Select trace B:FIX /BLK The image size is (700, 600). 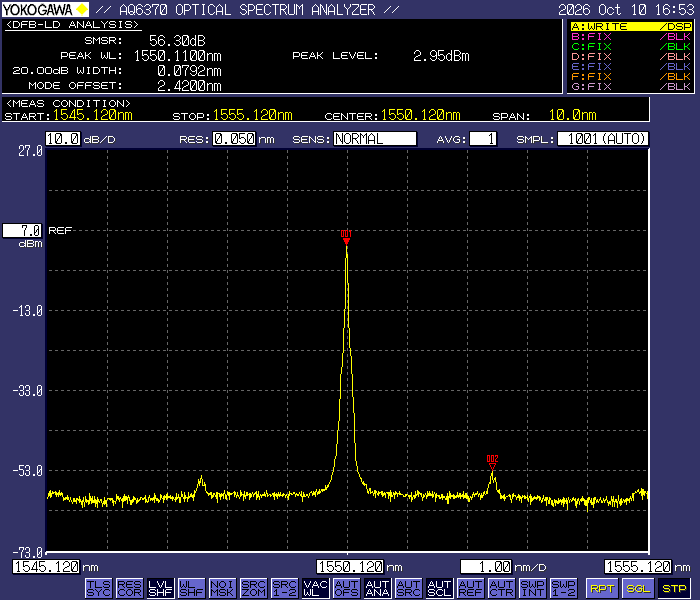point(631,37)
